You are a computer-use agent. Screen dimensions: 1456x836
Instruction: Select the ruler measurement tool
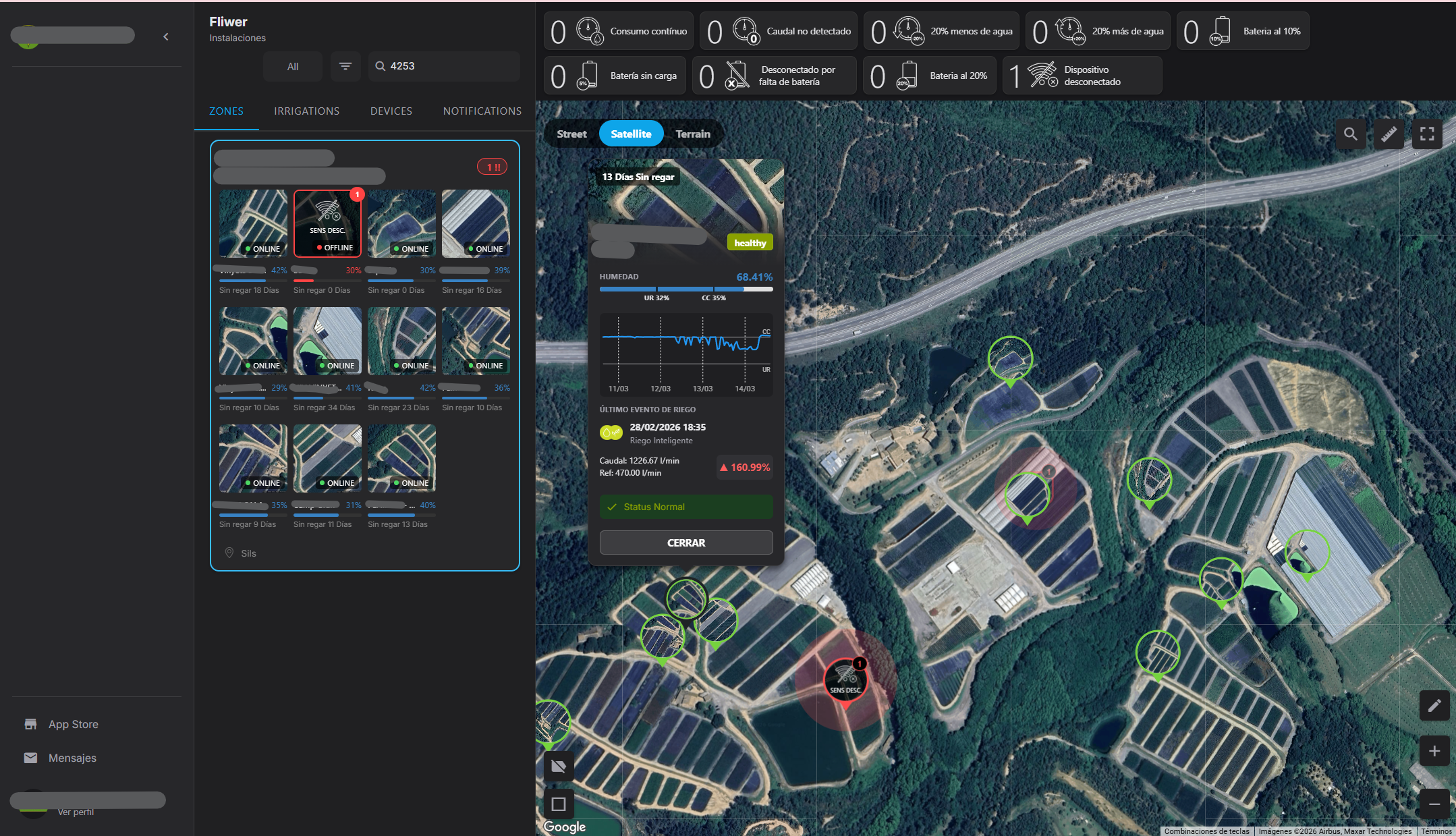tap(1389, 134)
